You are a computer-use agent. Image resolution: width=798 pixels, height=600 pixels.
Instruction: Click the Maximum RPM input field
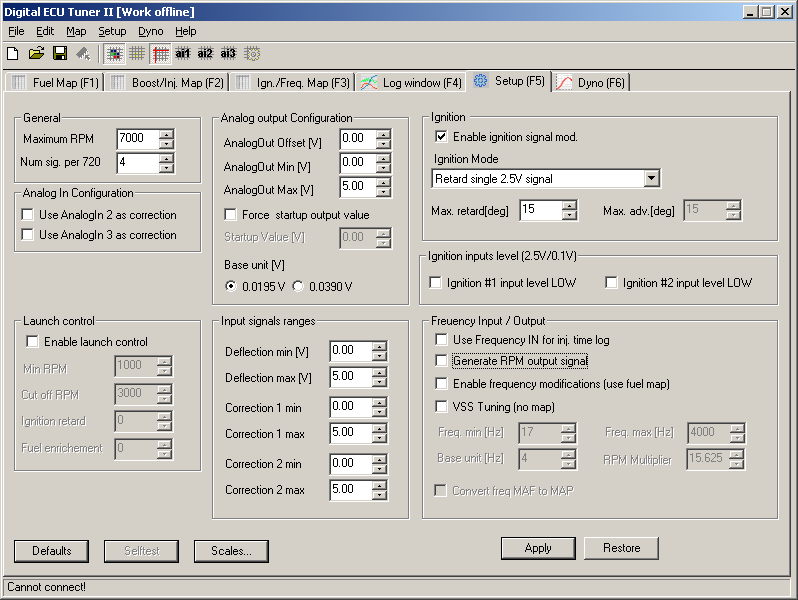click(x=137, y=138)
